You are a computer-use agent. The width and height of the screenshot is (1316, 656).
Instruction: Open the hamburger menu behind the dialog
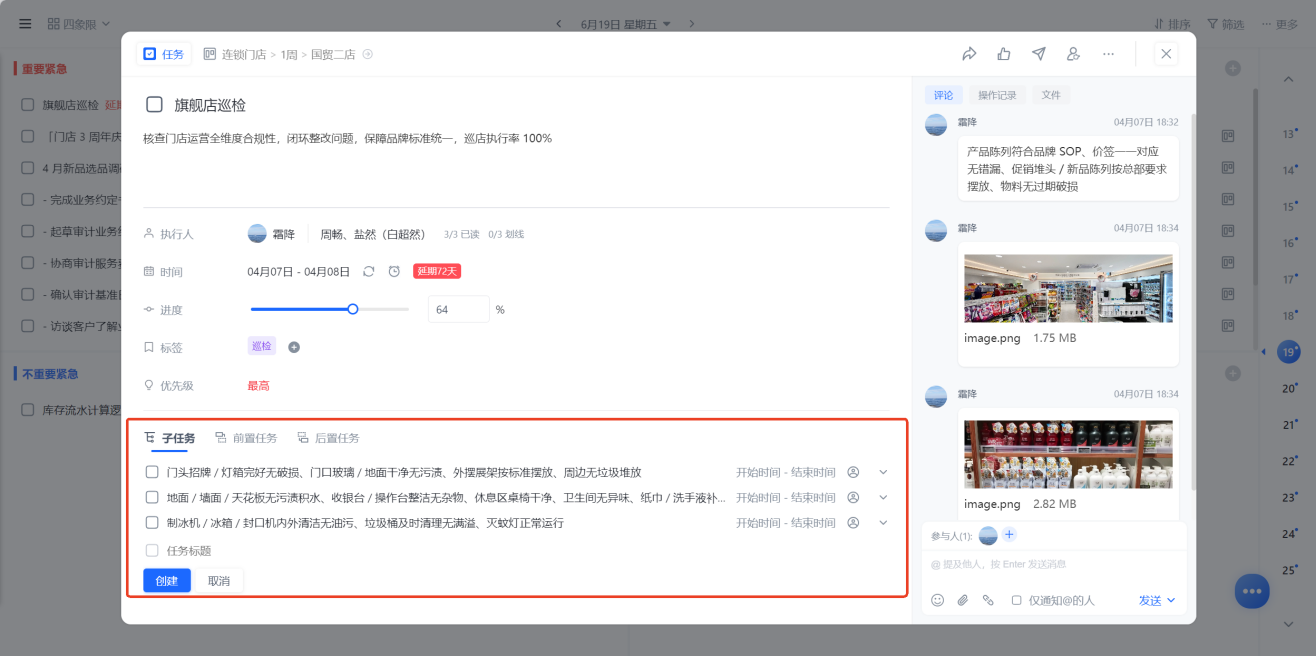[25, 23]
